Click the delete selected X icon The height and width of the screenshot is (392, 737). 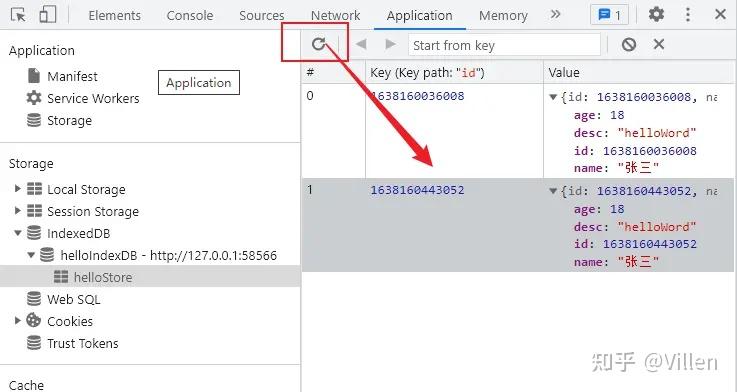[x=659, y=44]
